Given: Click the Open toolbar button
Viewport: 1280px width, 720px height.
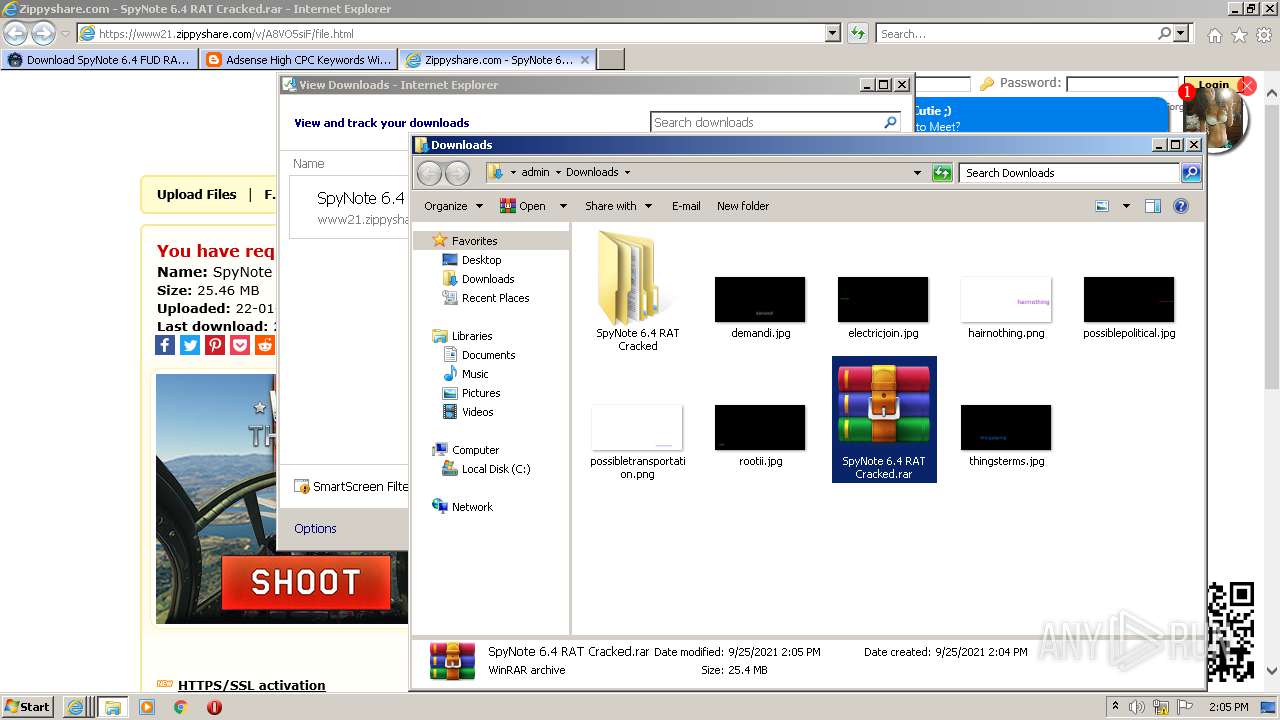Looking at the screenshot, I should point(523,206).
